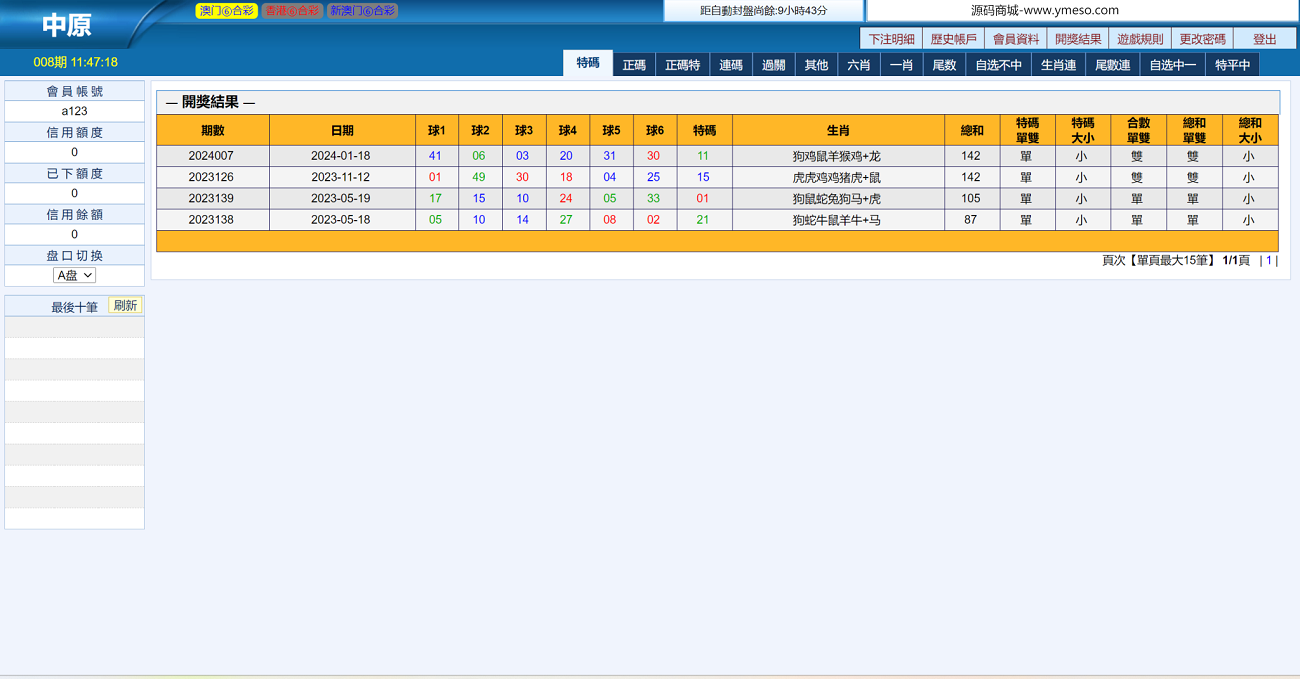Image resolution: width=1300 pixels, height=679 pixels.
Task: Open 開獎結果 draw results
Action: pos(1078,39)
